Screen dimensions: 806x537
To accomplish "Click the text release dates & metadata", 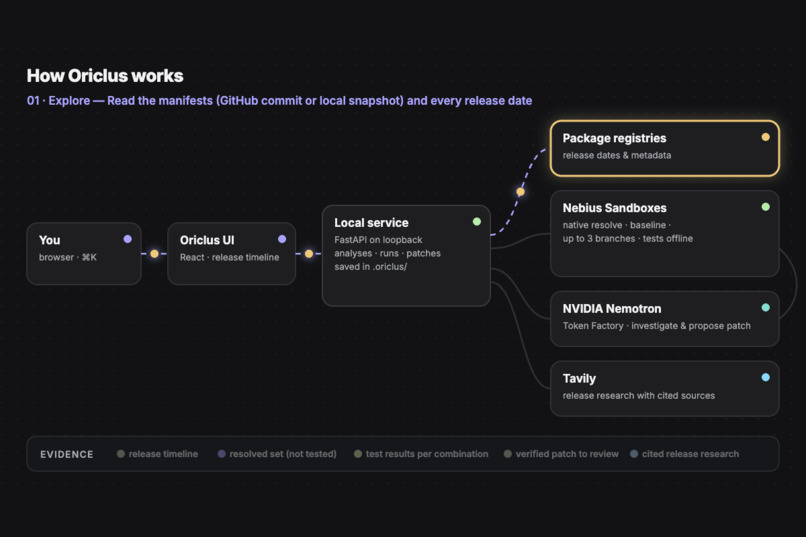I will (617, 155).
